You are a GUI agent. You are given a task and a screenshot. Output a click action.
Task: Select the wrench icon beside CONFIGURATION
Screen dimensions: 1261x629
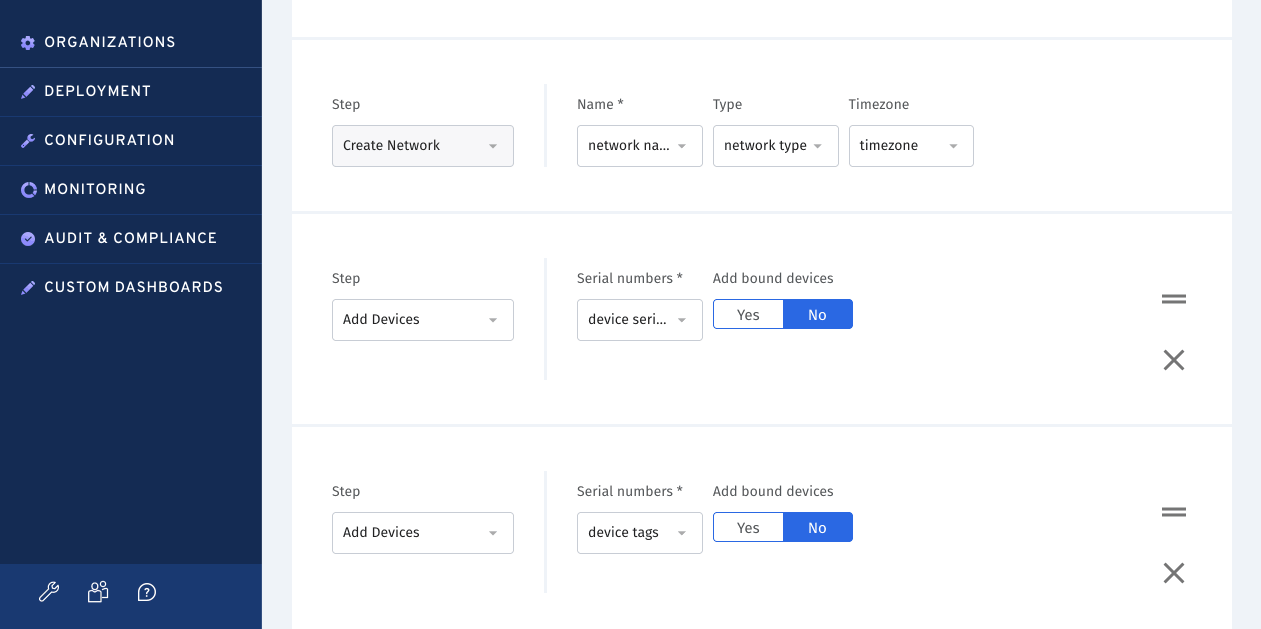point(28,140)
